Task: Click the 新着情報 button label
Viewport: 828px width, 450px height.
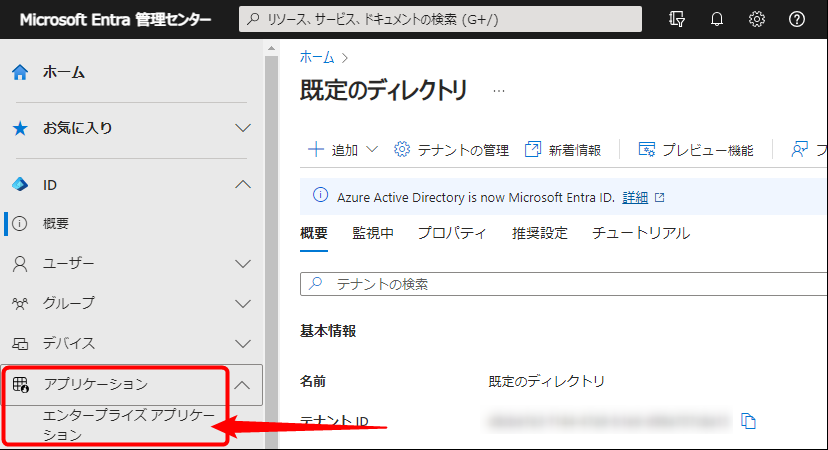Action: pyautogui.click(x=575, y=151)
